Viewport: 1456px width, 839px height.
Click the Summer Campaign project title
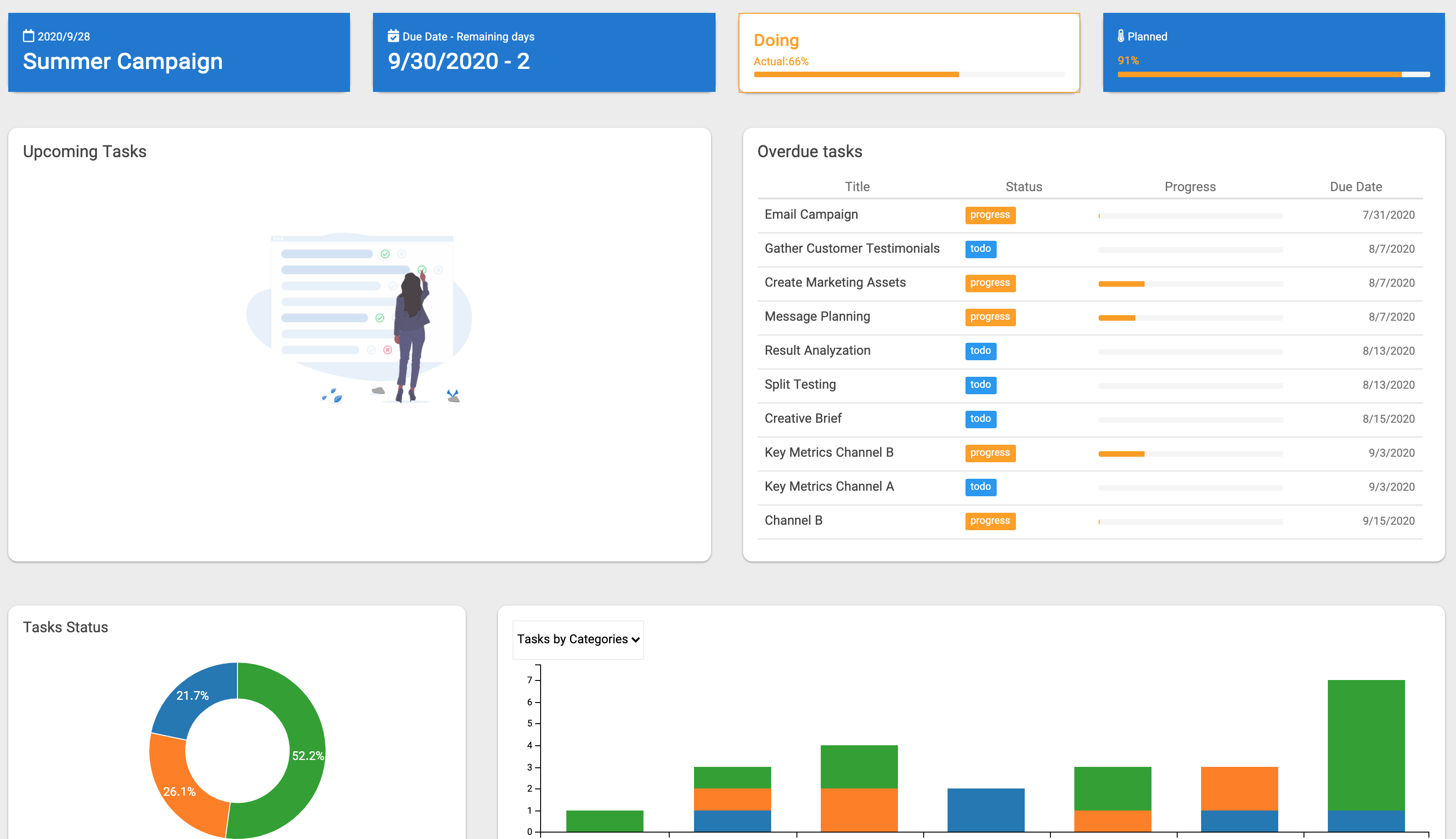click(x=123, y=61)
